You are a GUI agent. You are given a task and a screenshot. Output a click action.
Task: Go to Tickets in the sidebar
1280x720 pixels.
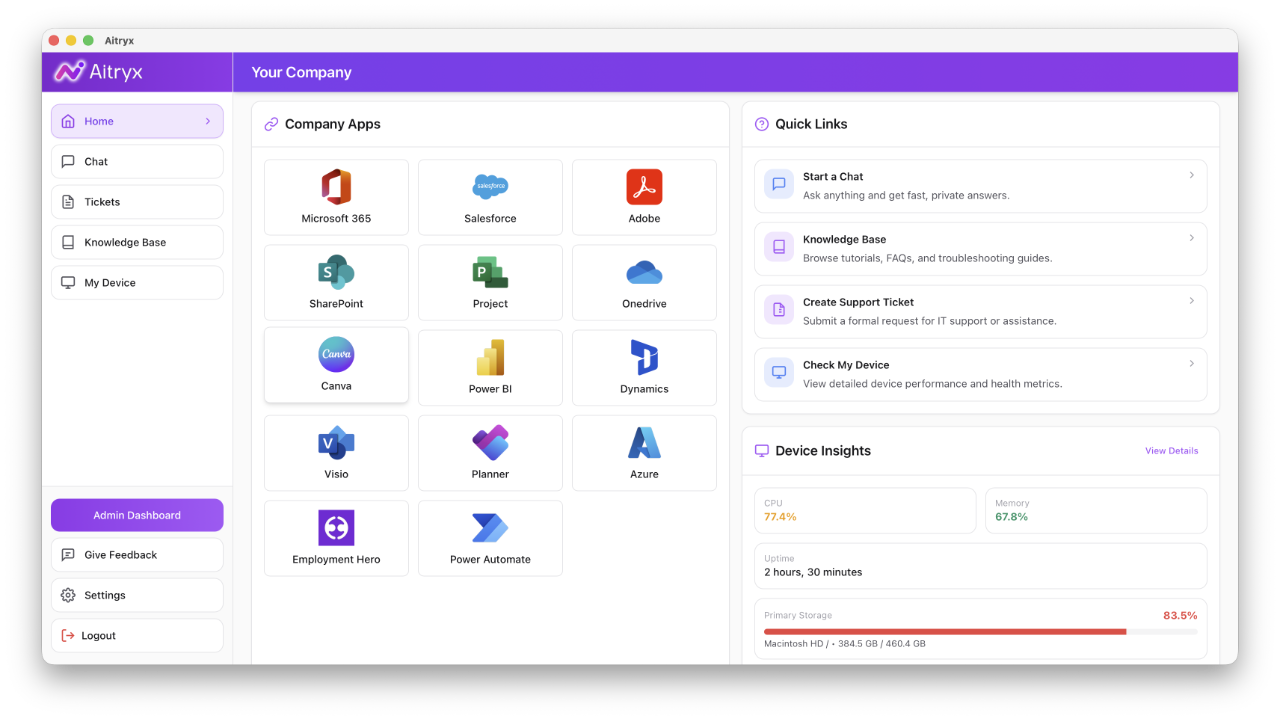tap(137, 202)
